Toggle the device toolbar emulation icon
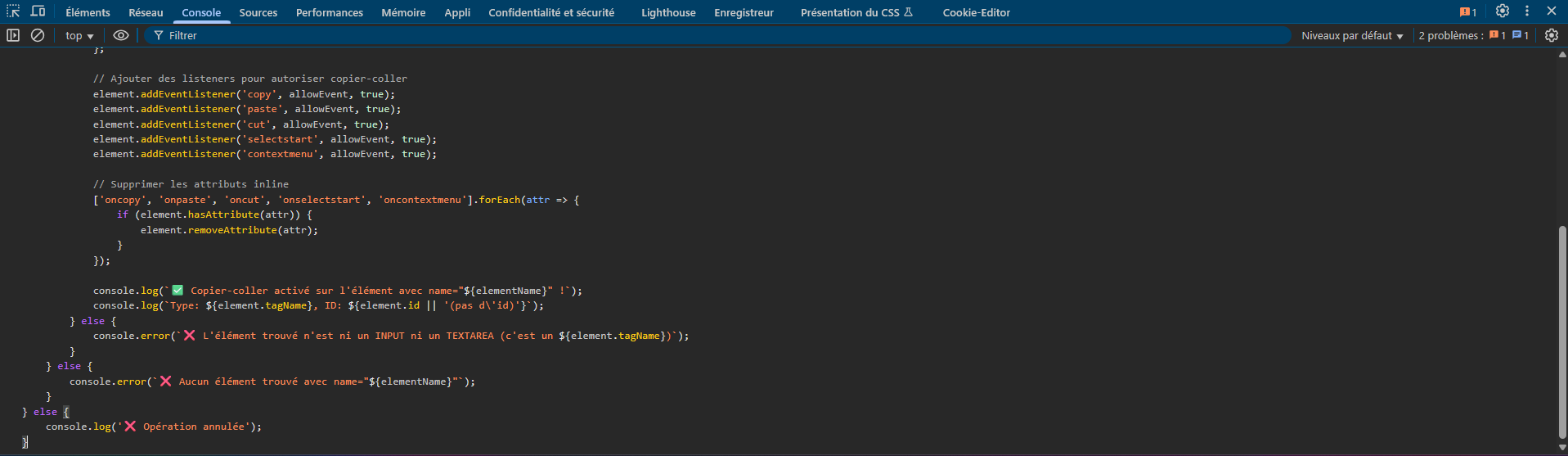The width and height of the screenshot is (1568, 456). click(38, 11)
